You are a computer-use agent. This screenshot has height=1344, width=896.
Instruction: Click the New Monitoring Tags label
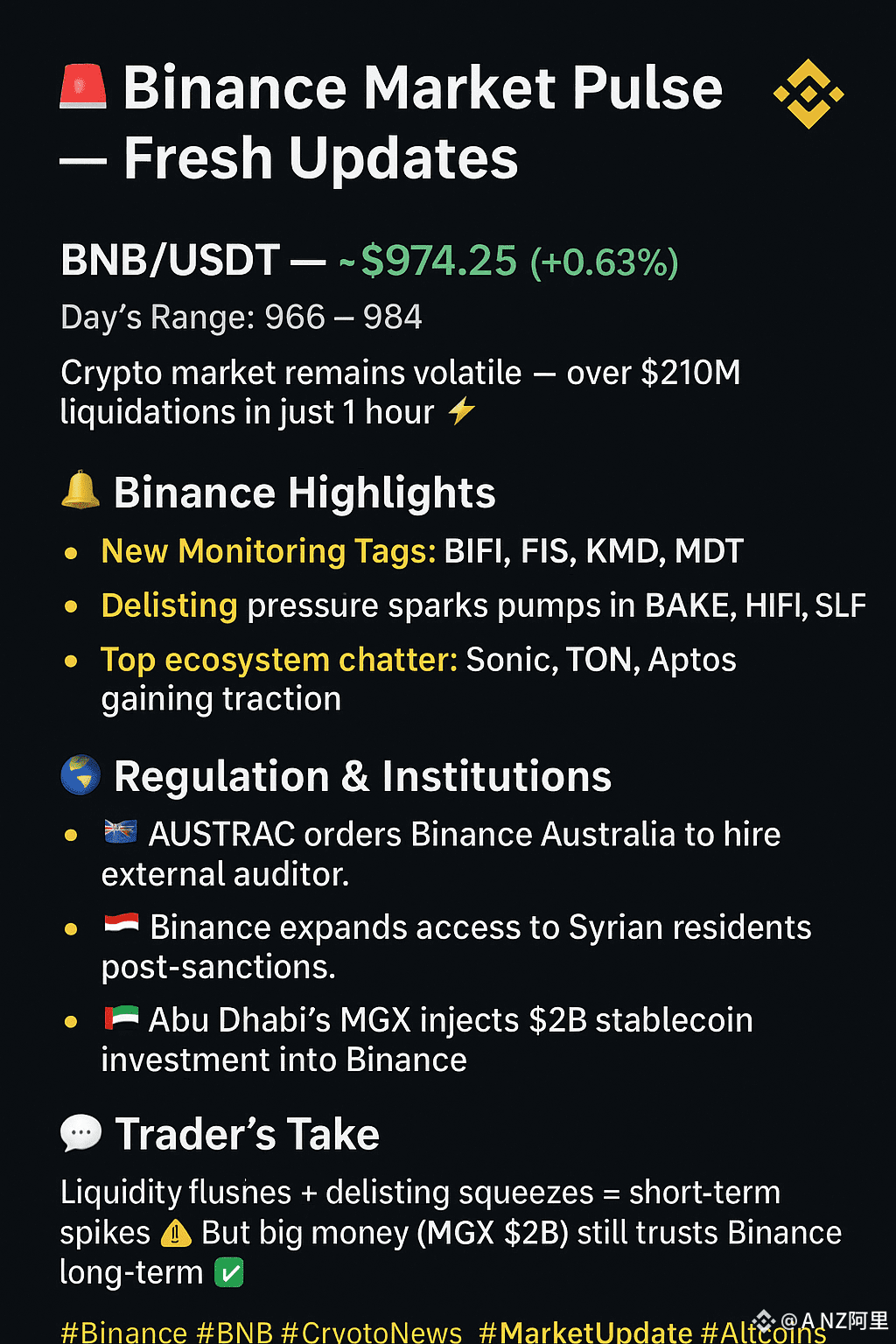[269, 551]
